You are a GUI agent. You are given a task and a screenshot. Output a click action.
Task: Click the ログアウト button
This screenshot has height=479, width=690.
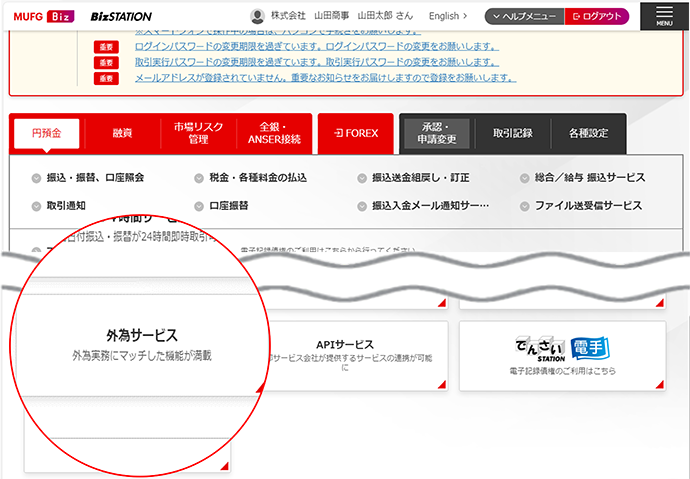point(597,16)
